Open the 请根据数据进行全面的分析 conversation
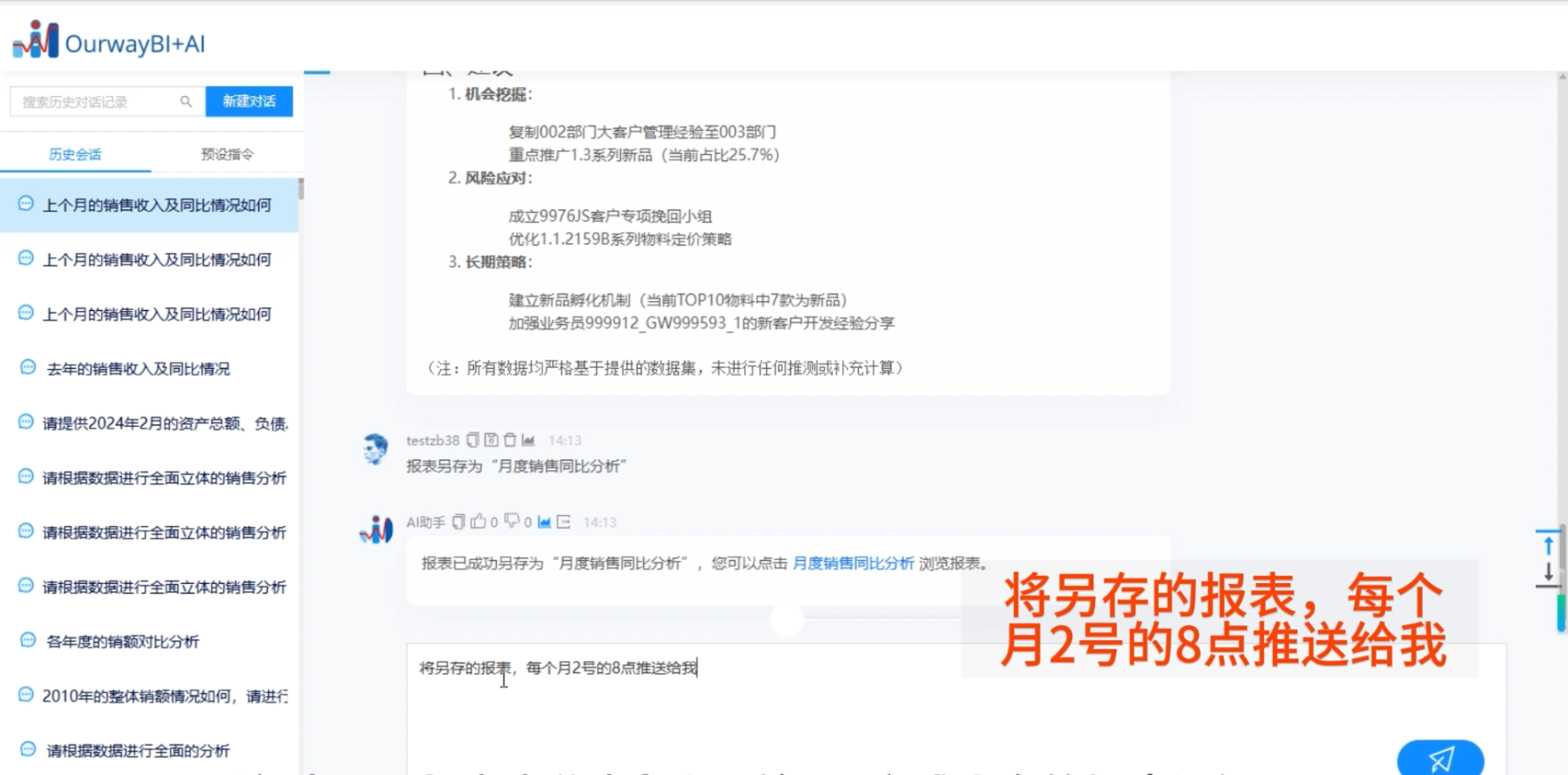This screenshot has height=775, width=1568. point(150,750)
